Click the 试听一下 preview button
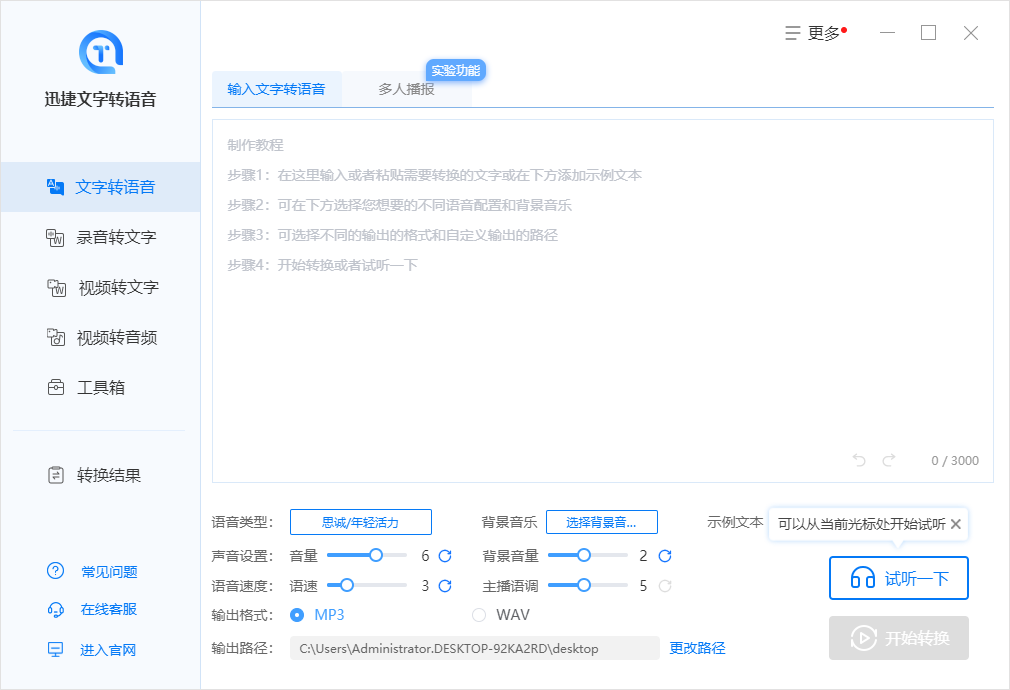This screenshot has height=690, width=1010. point(898,578)
